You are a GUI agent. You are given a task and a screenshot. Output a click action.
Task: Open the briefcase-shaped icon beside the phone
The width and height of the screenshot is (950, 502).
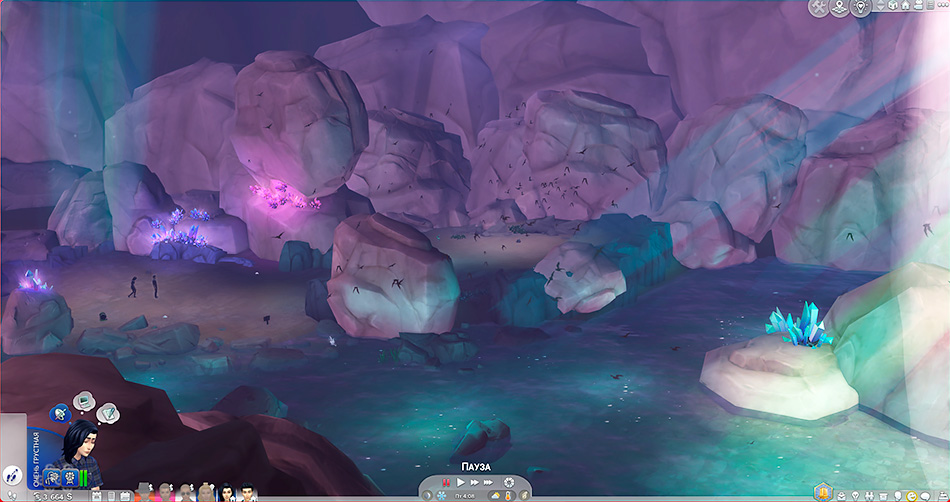125,496
